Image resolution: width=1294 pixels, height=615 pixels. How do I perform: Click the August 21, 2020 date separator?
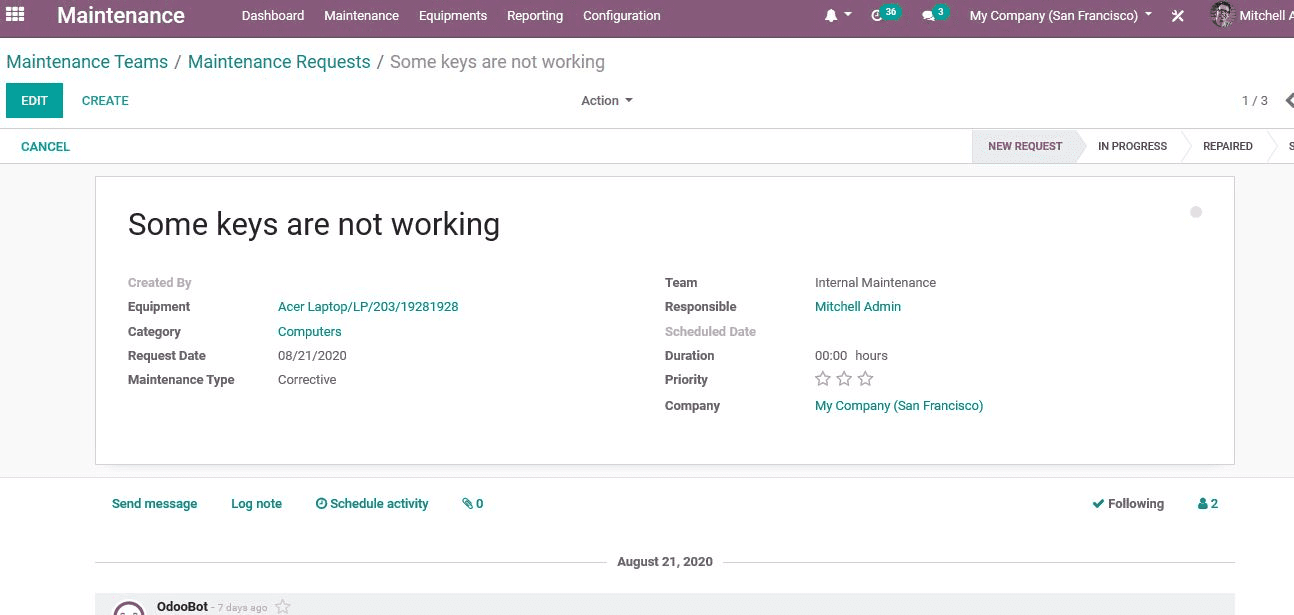665,562
